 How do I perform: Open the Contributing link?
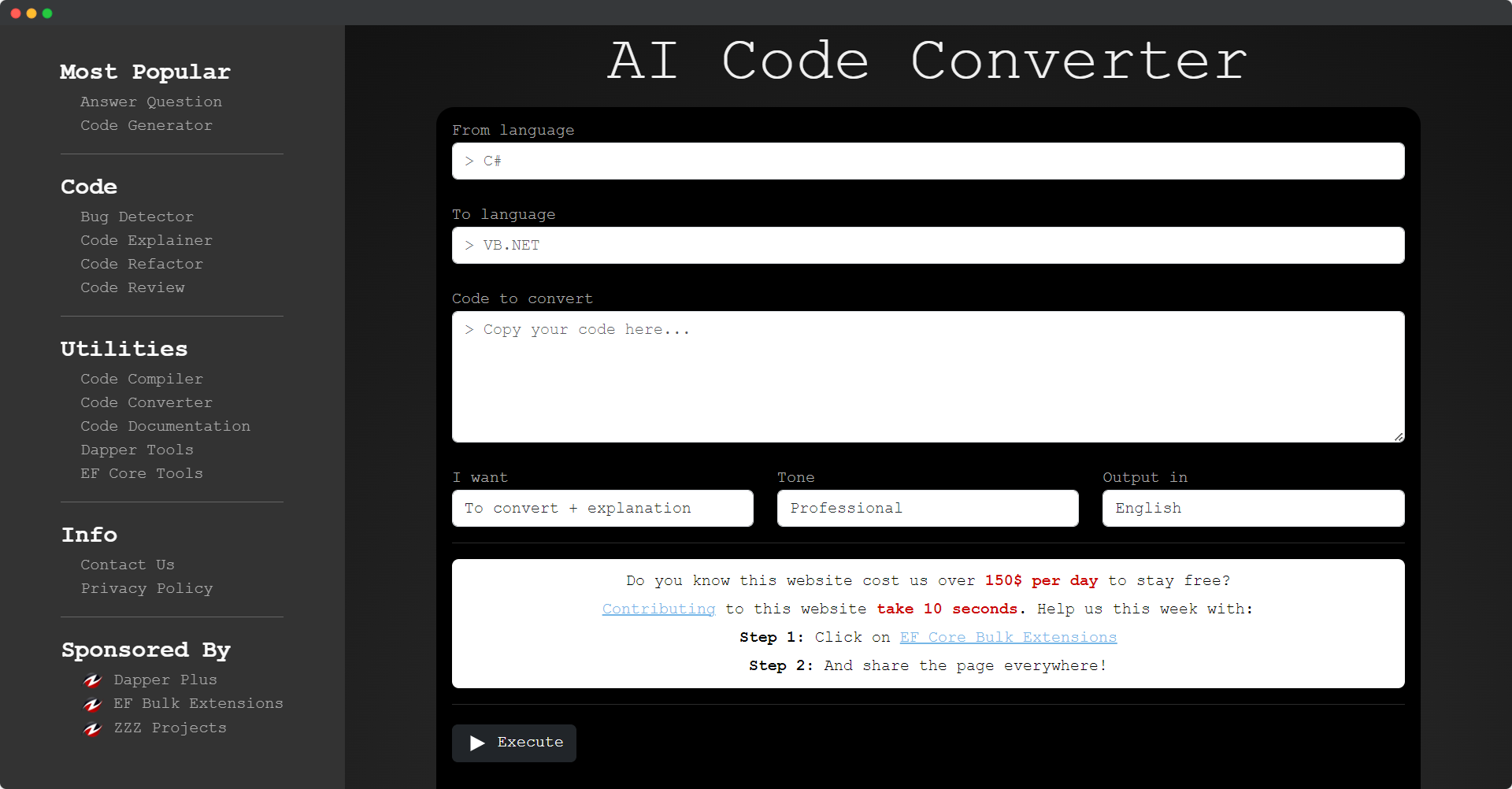tap(658, 609)
